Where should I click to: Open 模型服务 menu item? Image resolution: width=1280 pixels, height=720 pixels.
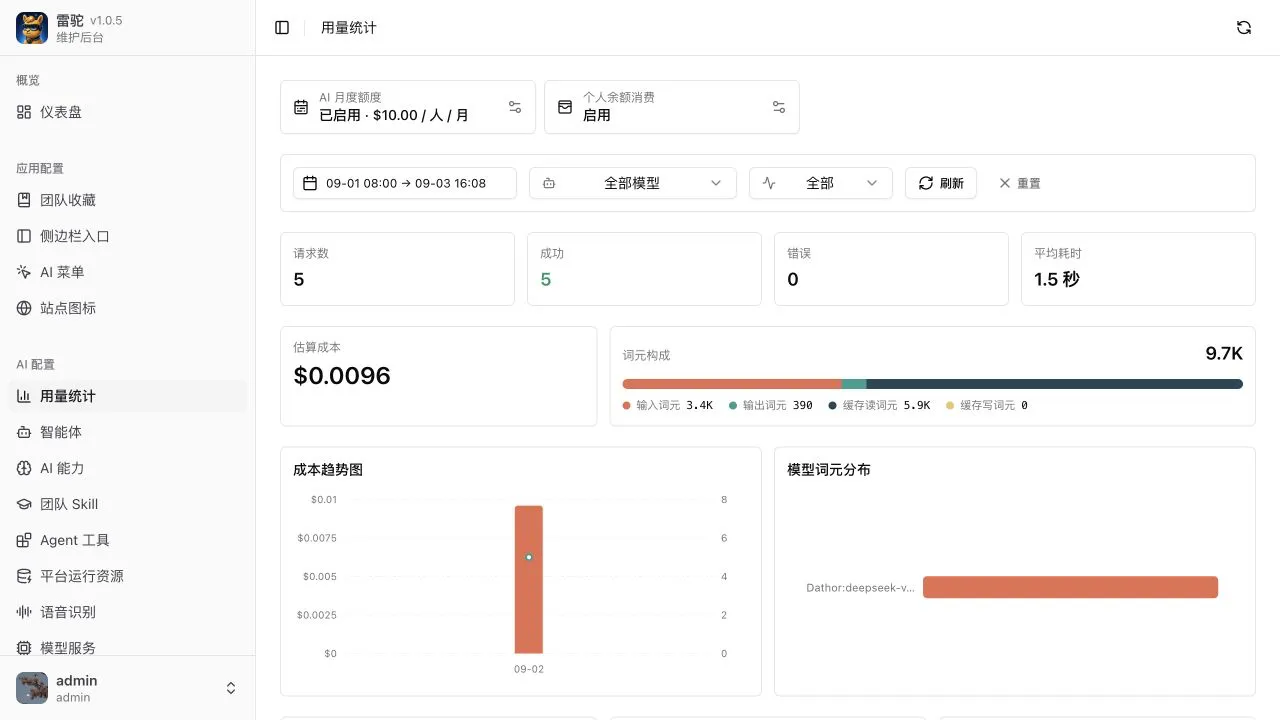(128, 647)
